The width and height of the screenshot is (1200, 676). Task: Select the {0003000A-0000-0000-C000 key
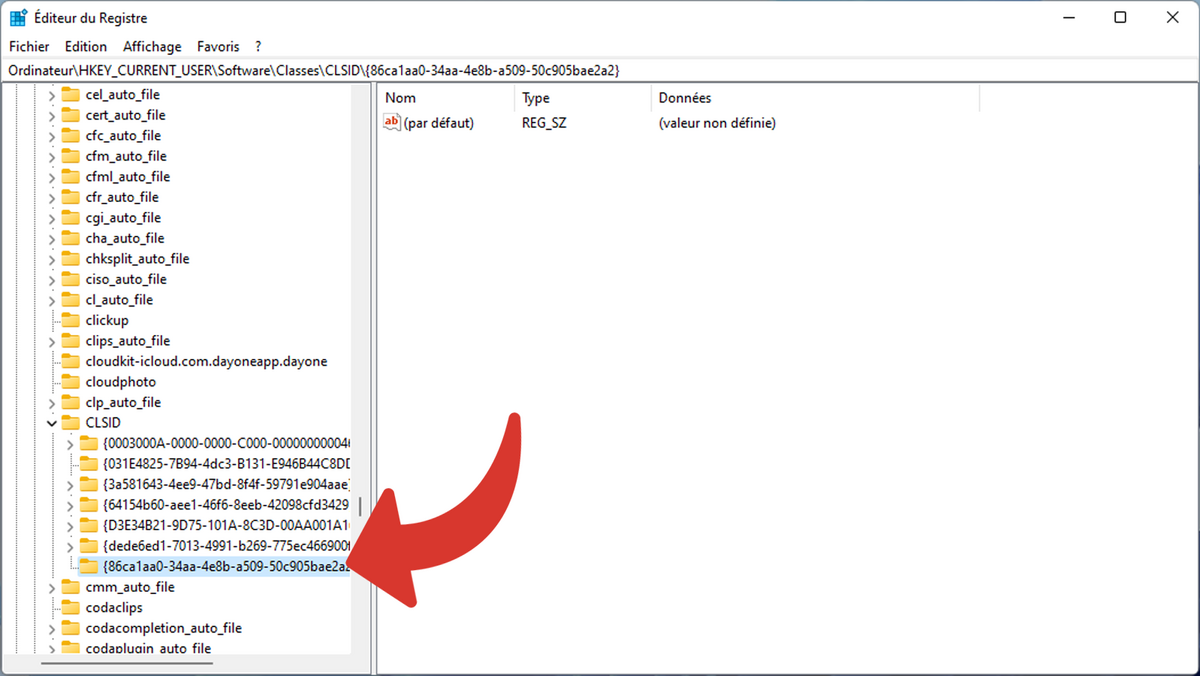click(x=226, y=443)
